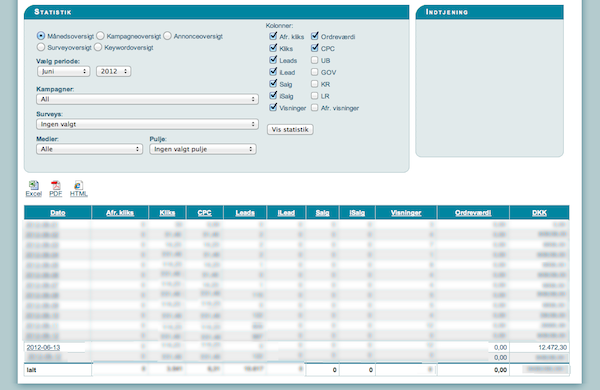This screenshot has width=600, height=390.
Task: Uncheck the Kliks column checkbox
Action: pos(273,48)
